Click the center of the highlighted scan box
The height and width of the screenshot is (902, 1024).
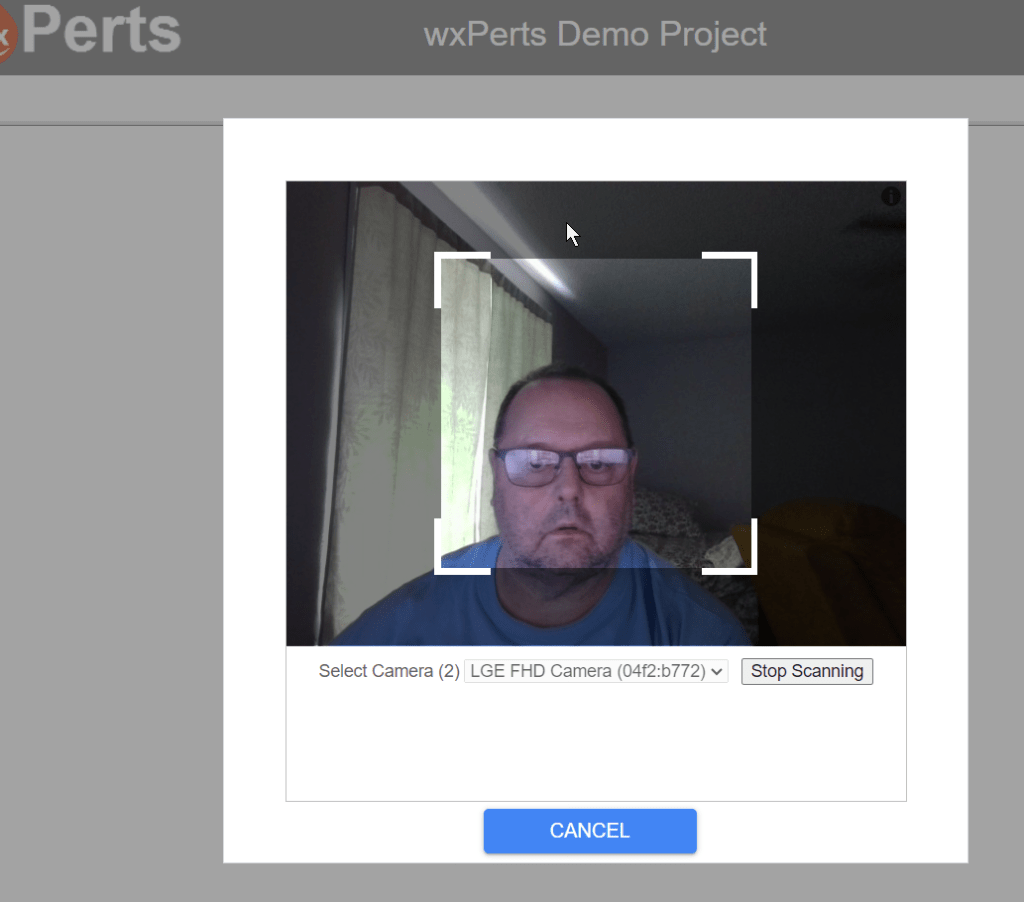596,413
